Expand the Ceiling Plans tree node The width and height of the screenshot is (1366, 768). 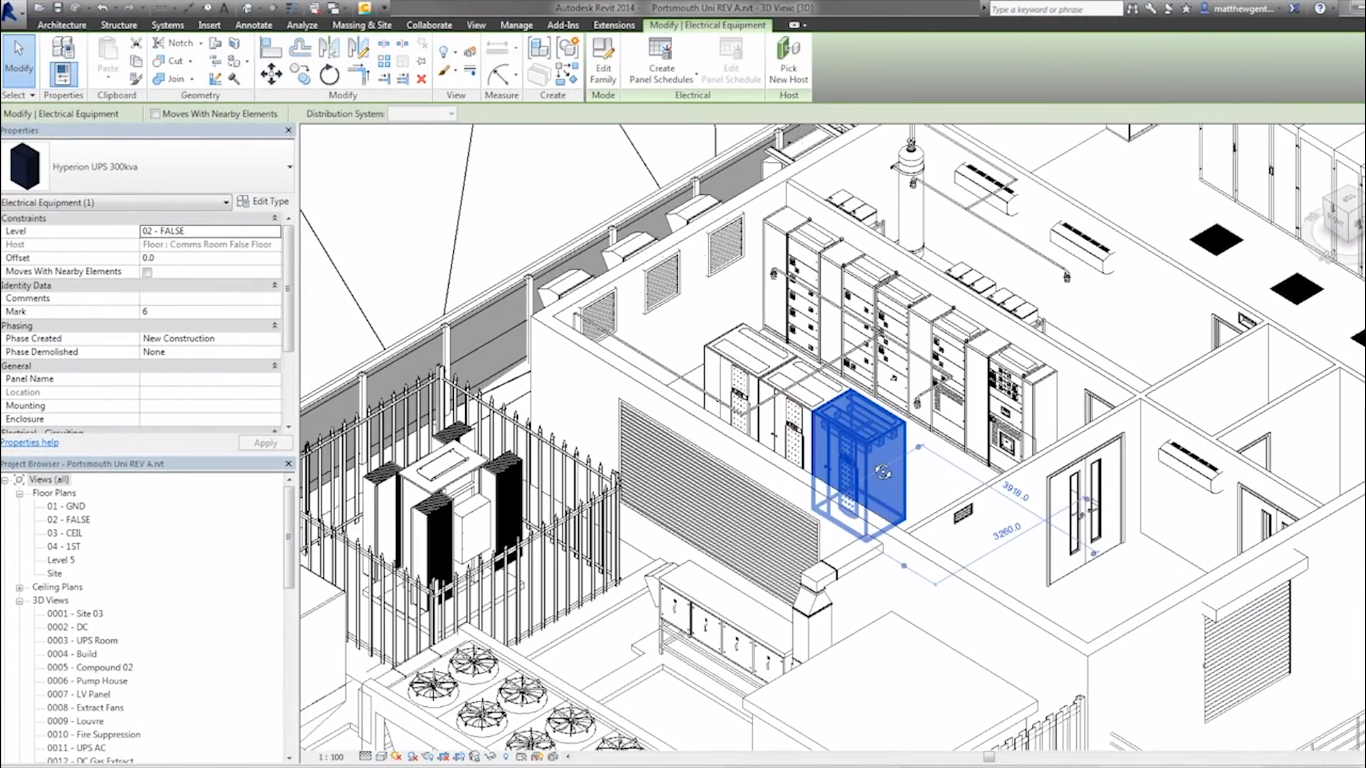coord(21,587)
